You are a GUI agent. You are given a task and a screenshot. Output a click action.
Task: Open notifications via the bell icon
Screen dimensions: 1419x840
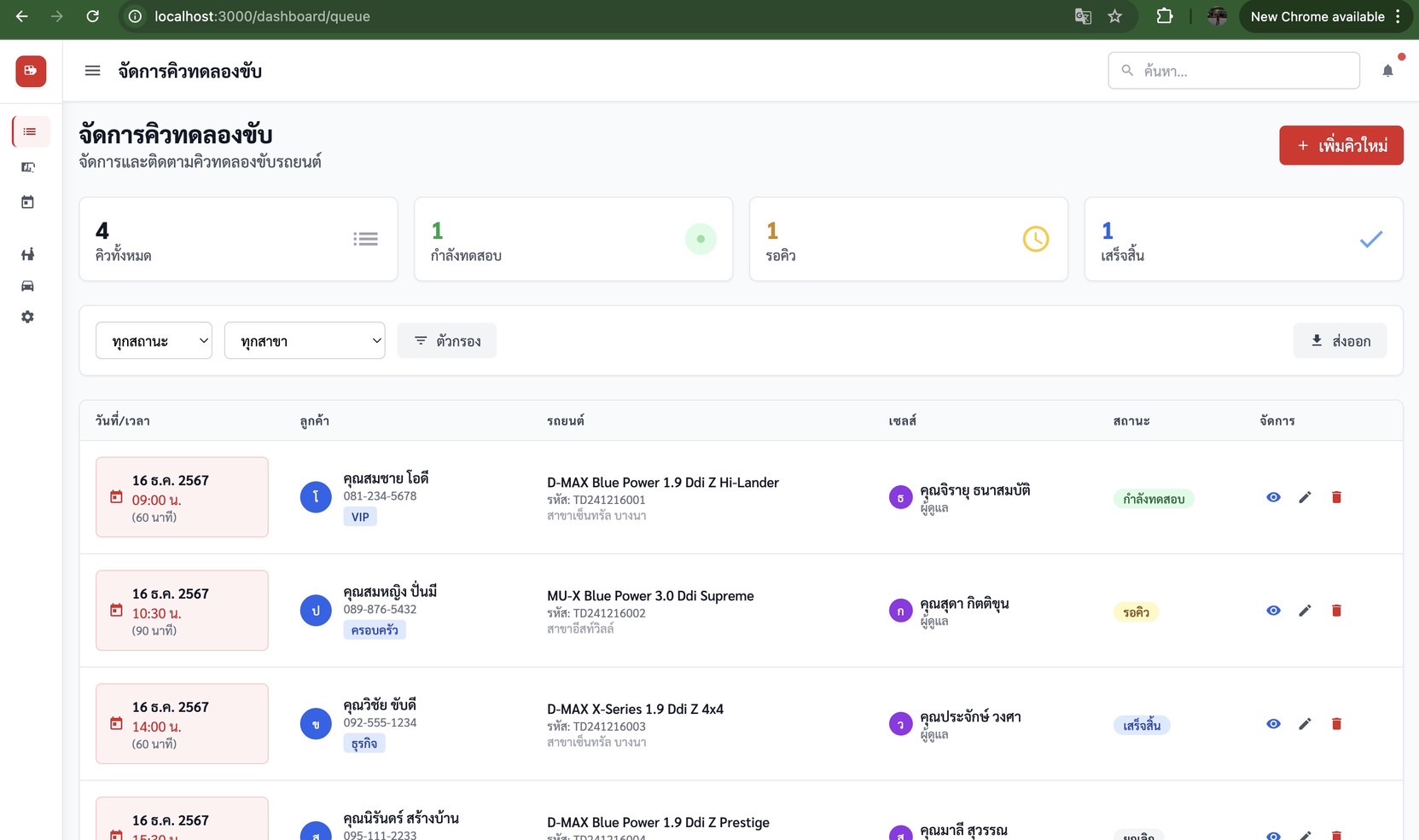tap(1388, 71)
